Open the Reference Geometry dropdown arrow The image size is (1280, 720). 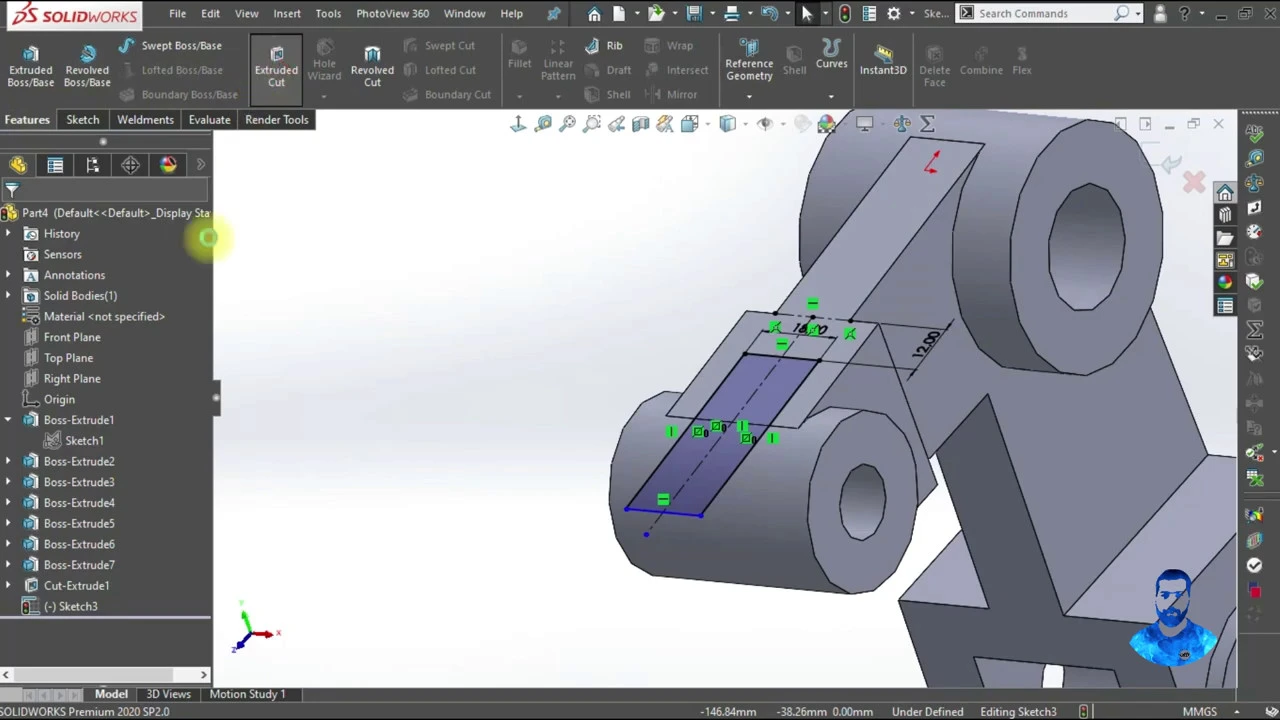[749, 96]
